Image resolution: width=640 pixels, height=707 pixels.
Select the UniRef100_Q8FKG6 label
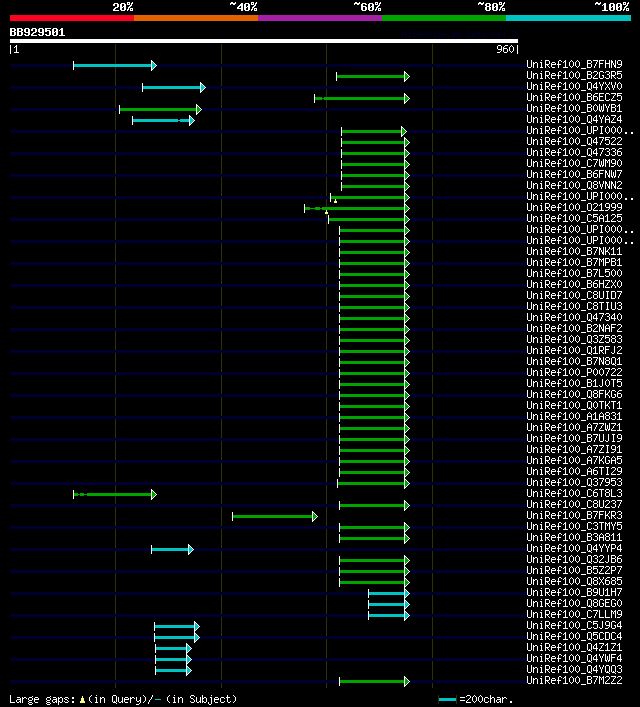pos(574,394)
